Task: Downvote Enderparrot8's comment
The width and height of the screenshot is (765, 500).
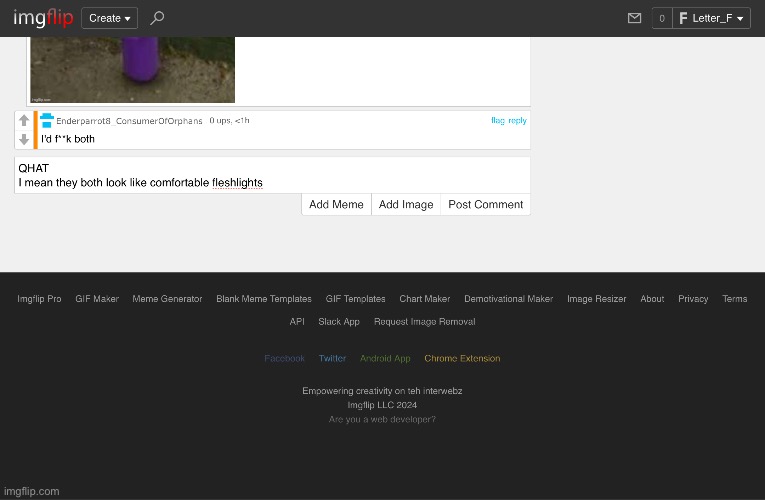Action: 24,140
